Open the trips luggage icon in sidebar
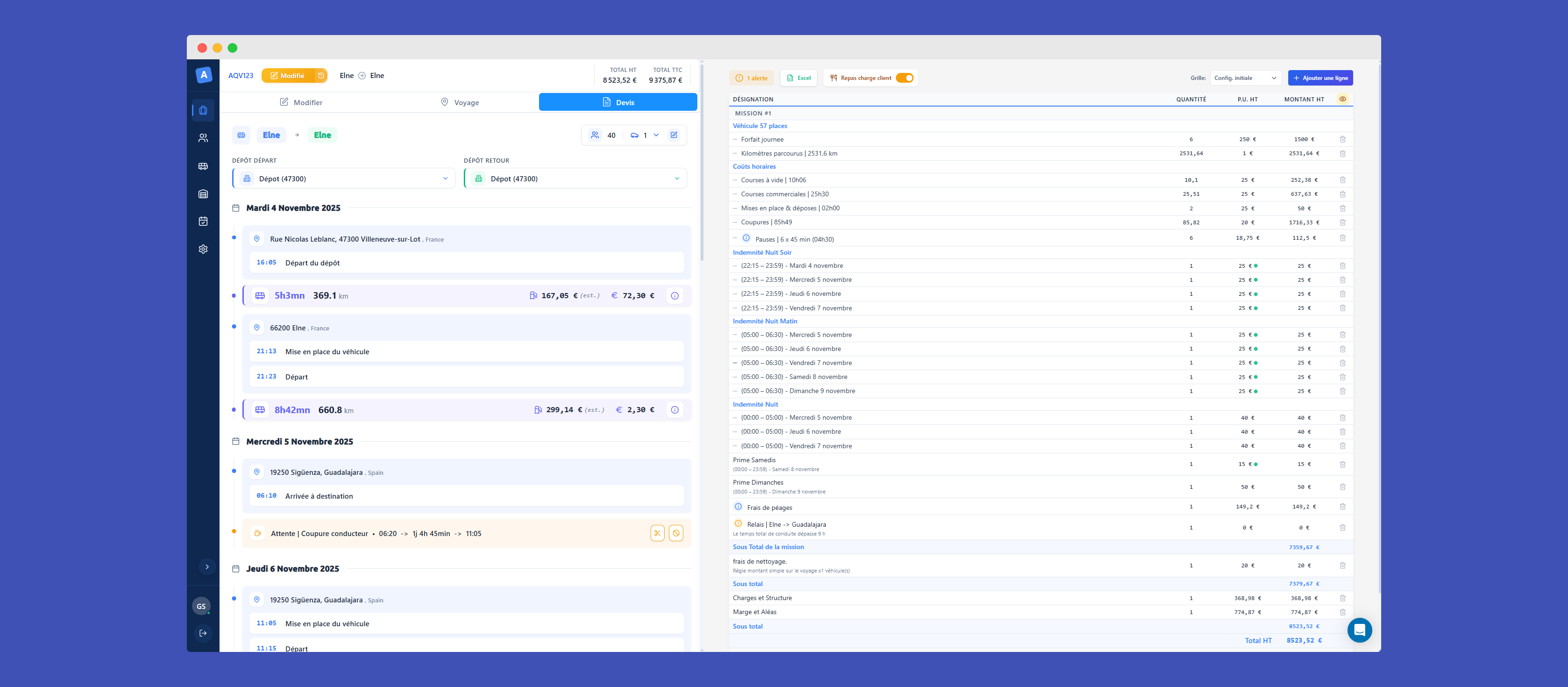Image resolution: width=1568 pixels, height=687 pixels. point(203,110)
